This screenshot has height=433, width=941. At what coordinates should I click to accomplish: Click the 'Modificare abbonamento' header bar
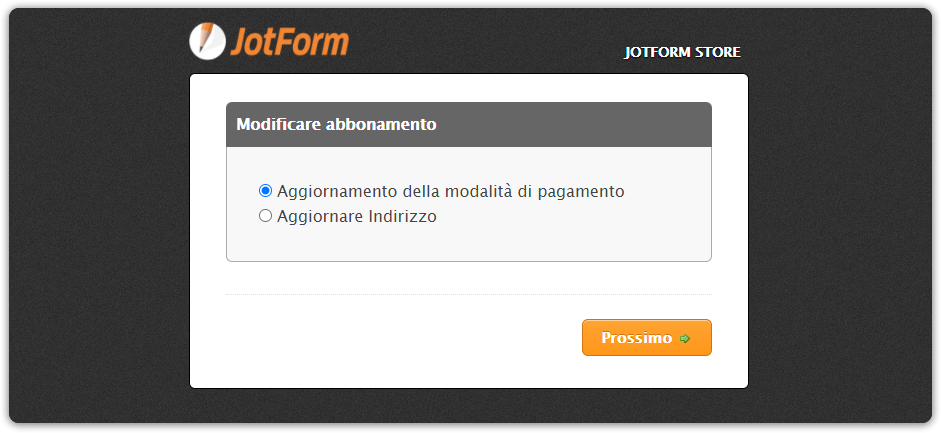tap(560, 125)
